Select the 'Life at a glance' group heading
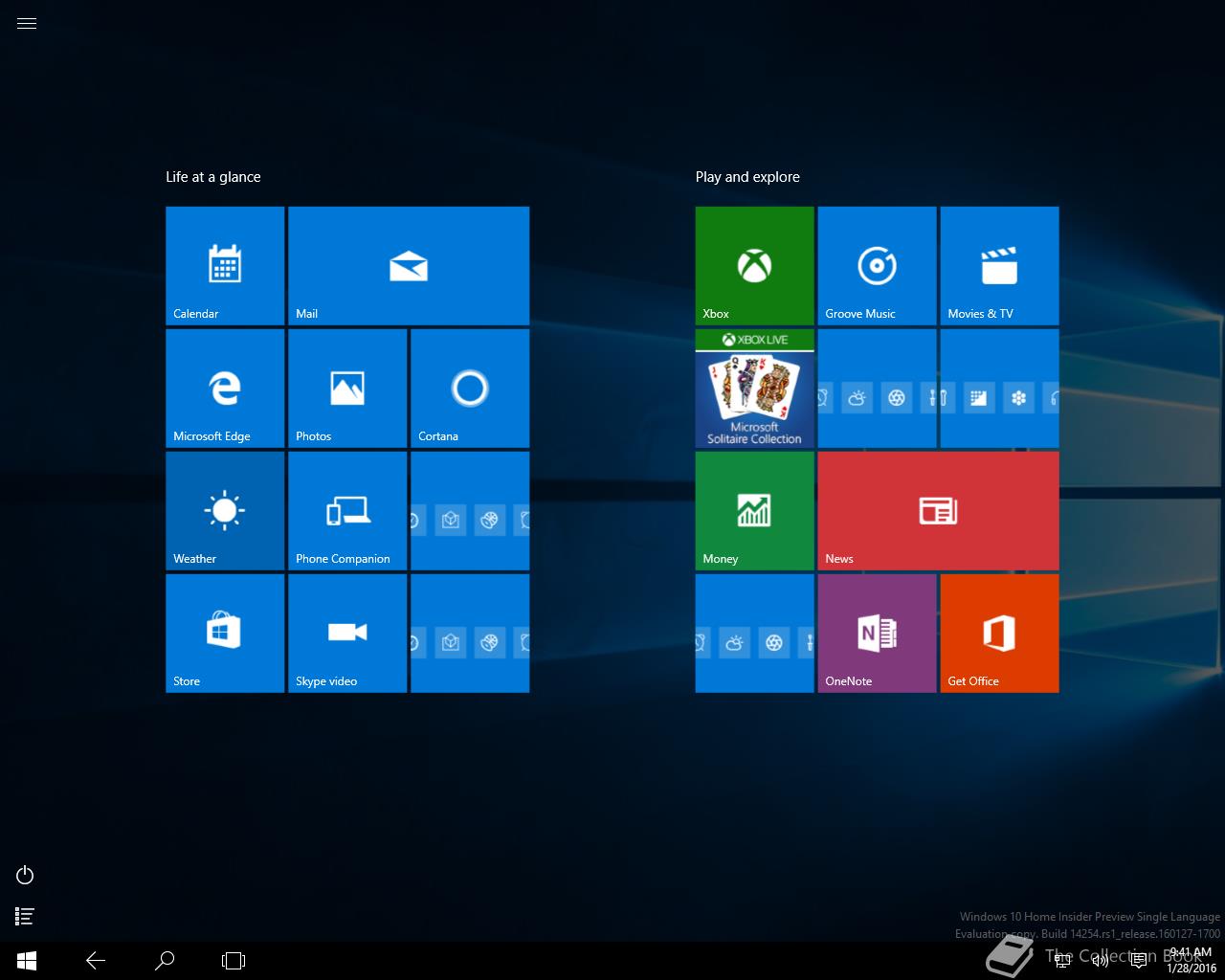 pos(213,177)
